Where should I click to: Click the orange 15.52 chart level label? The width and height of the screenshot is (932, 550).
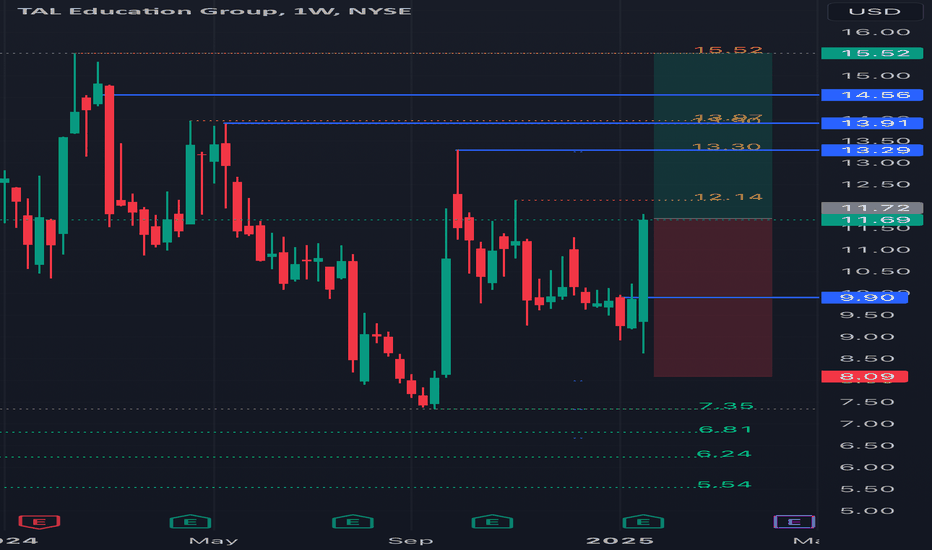(x=728, y=49)
